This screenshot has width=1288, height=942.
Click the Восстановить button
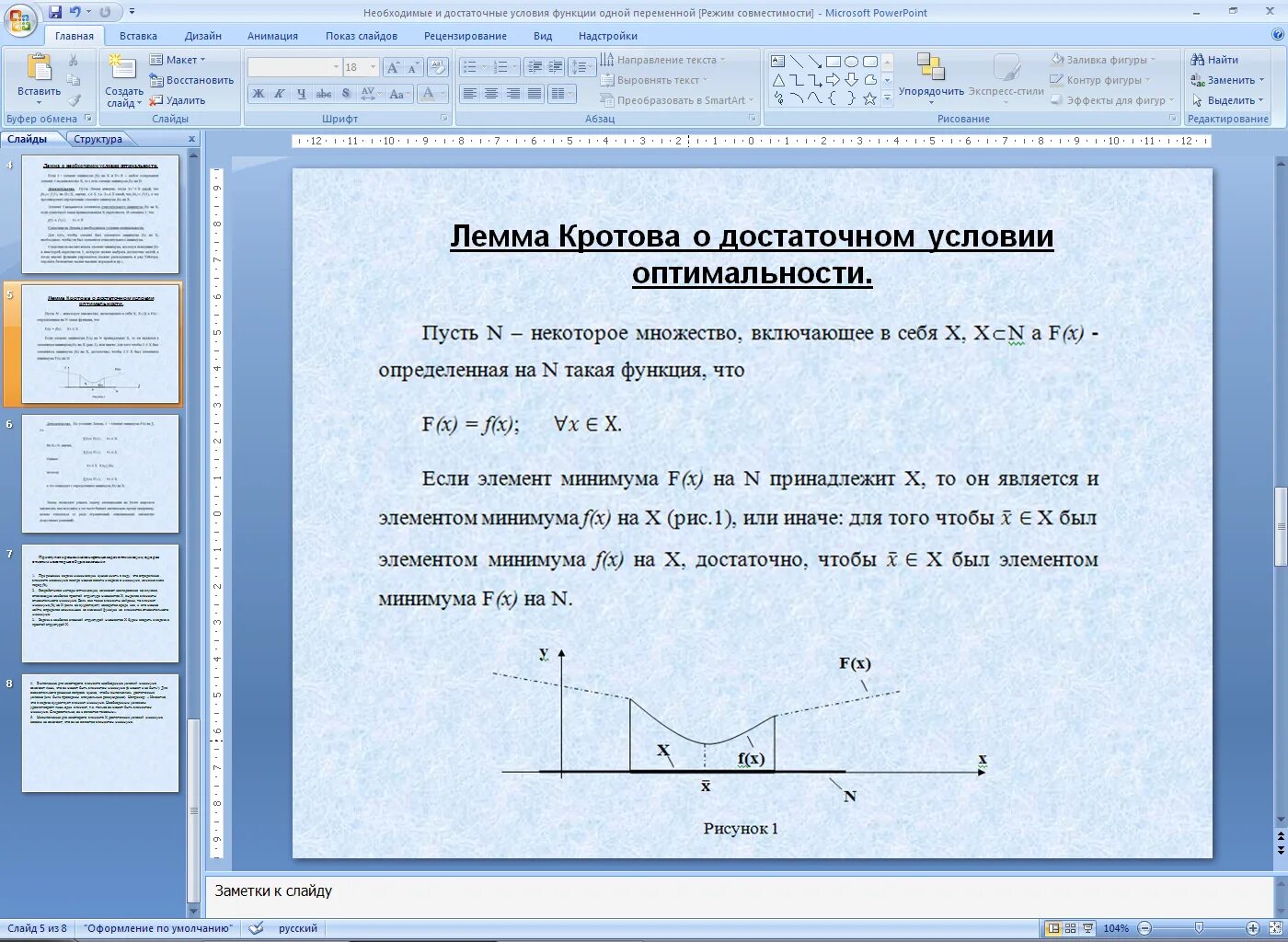tap(191, 80)
